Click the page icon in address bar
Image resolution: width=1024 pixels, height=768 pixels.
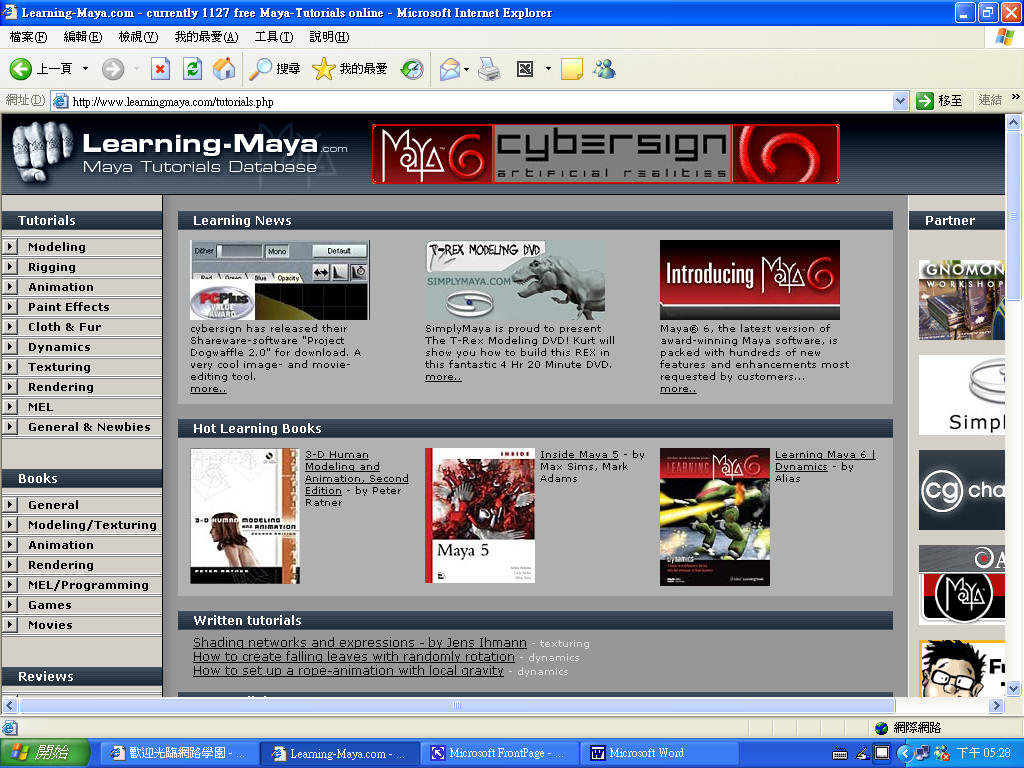61,101
